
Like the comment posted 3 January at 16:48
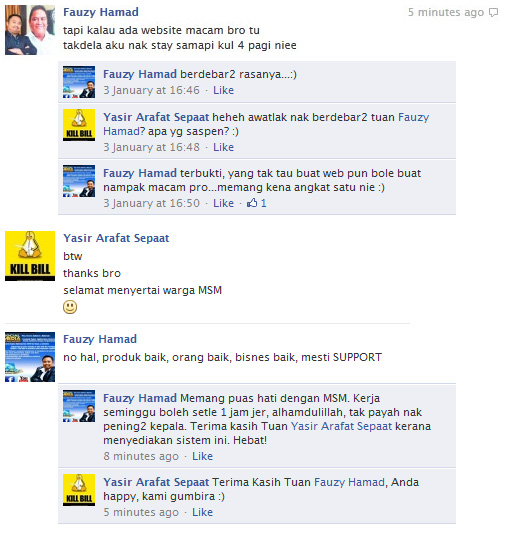tap(224, 147)
